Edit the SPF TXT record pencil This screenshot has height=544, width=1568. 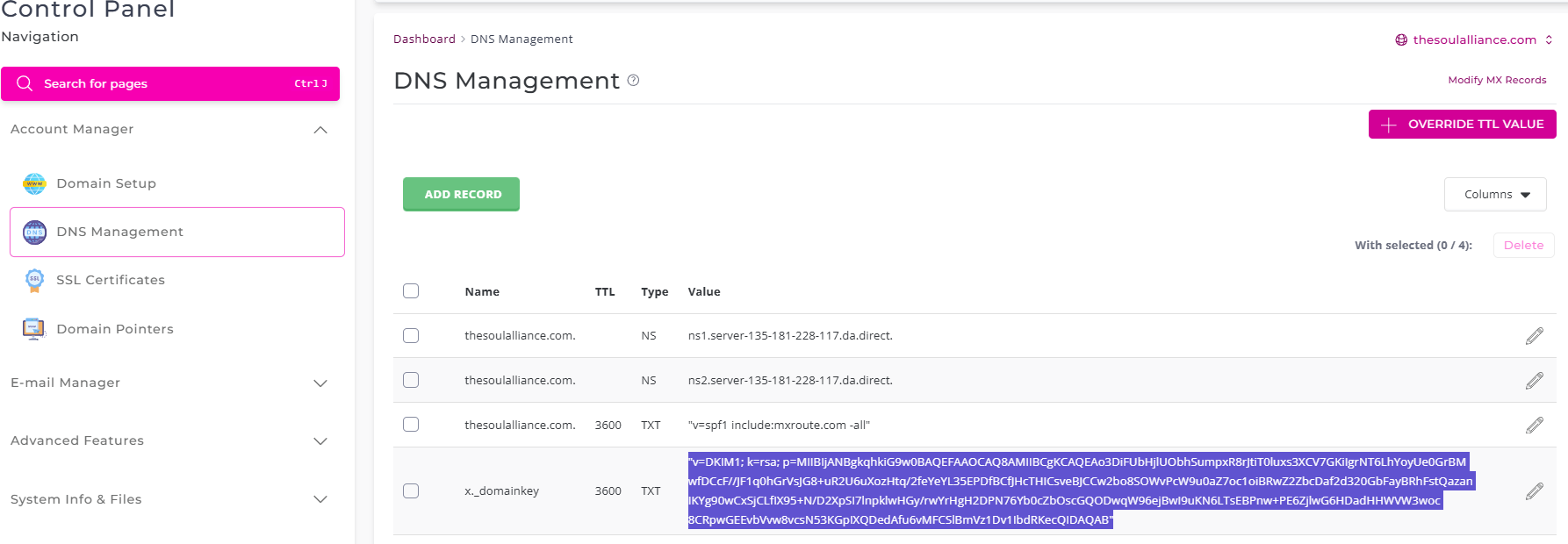pyautogui.click(x=1534, y=425)
